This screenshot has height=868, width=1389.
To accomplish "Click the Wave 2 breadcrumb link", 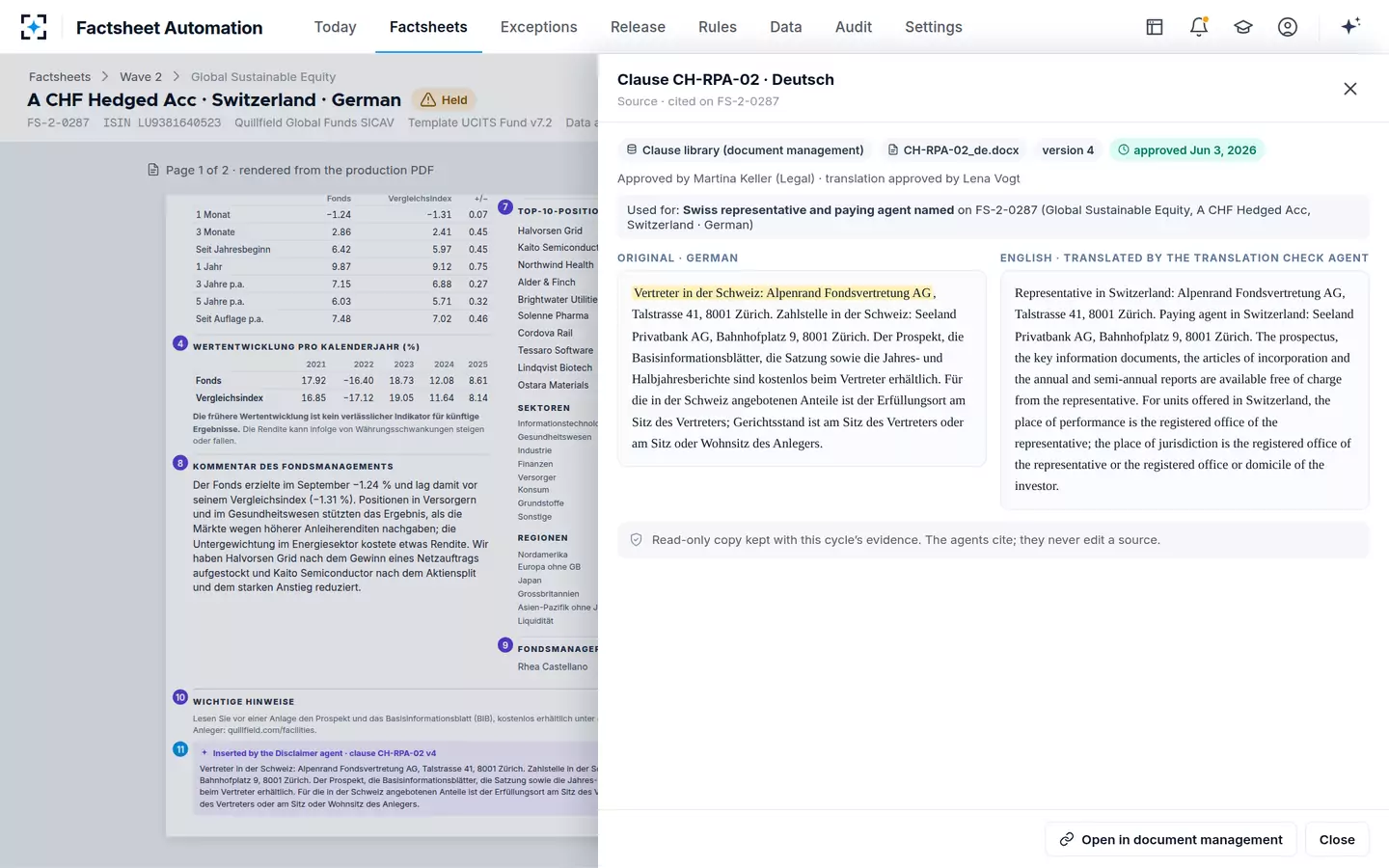I will click(x=141, y=77).
